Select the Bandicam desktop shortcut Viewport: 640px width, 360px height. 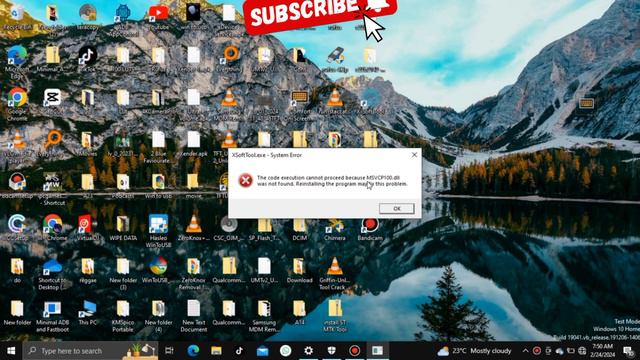point(370,228)
